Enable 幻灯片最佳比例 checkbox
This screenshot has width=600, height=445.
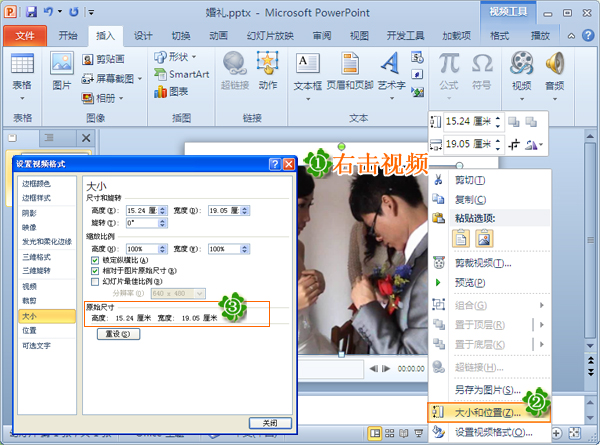(95, 282)
